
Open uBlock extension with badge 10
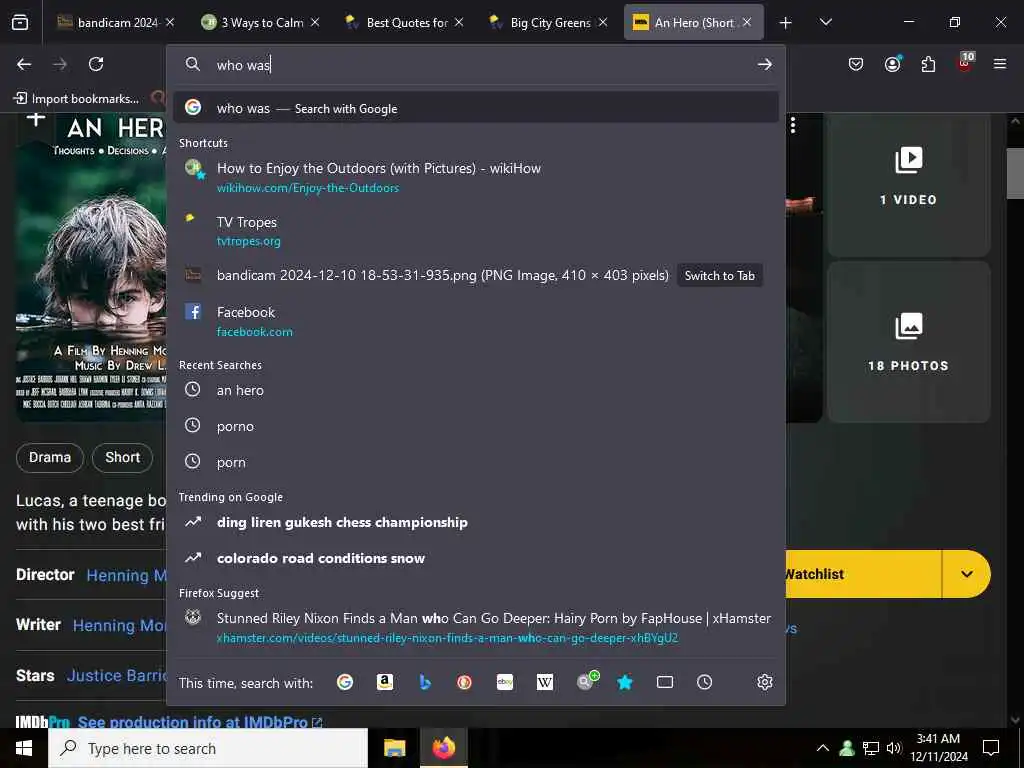pyautogui.click(x=965, y=62)
